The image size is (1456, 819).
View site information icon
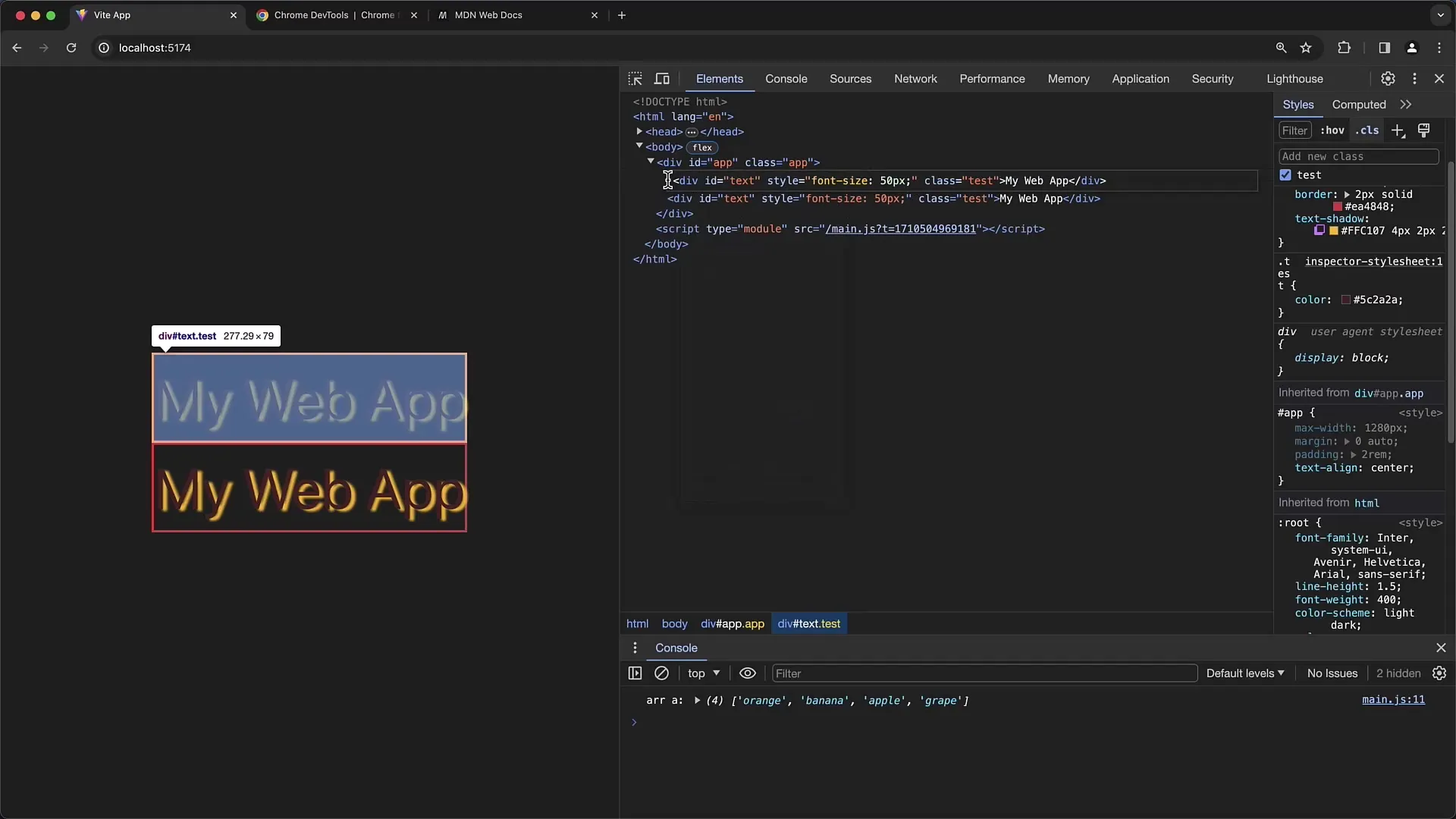point(104,48)
